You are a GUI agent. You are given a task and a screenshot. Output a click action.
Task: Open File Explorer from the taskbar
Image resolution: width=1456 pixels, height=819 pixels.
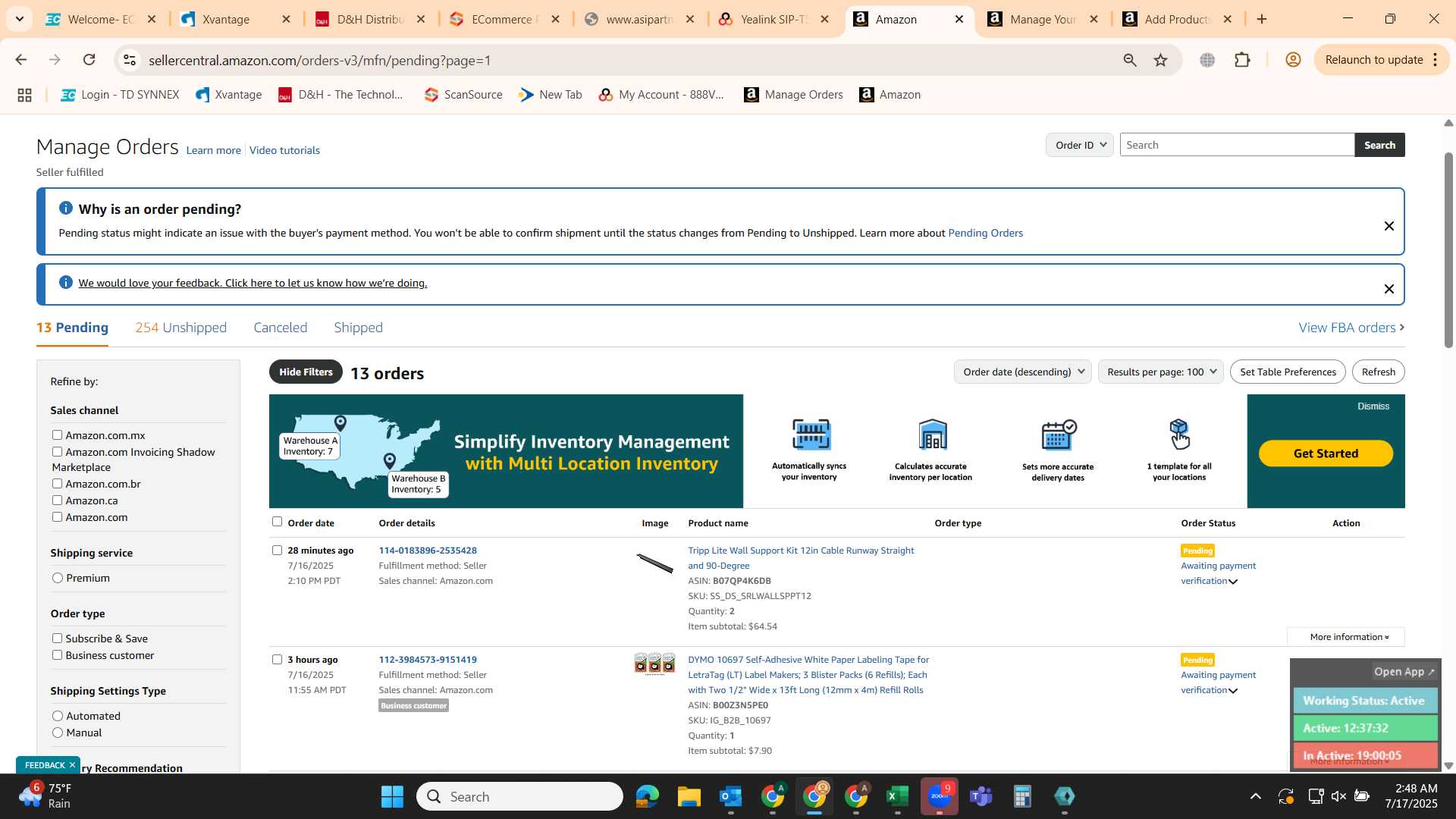coord(689,796)
